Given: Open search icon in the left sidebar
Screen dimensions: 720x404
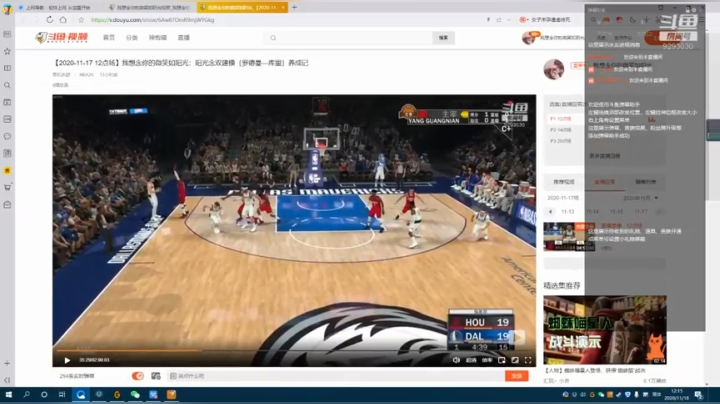Looking at the screenshot, I should (7, 85).
